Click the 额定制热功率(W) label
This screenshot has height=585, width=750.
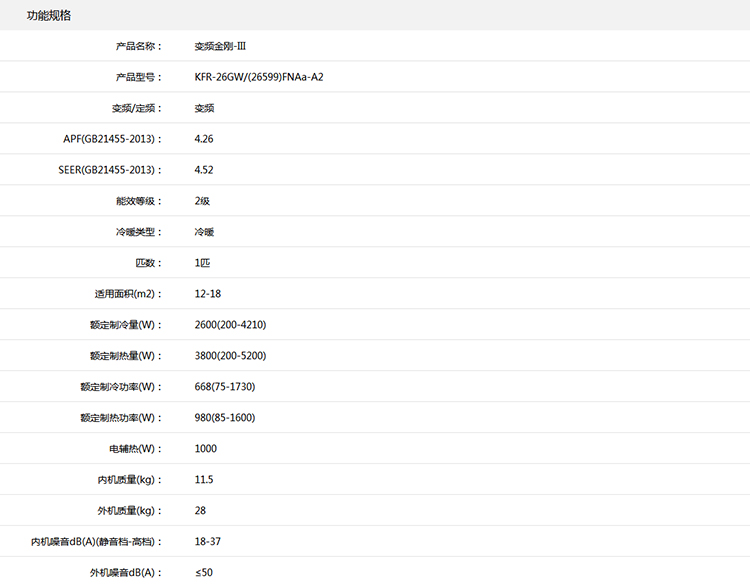[x=121, y=418]
